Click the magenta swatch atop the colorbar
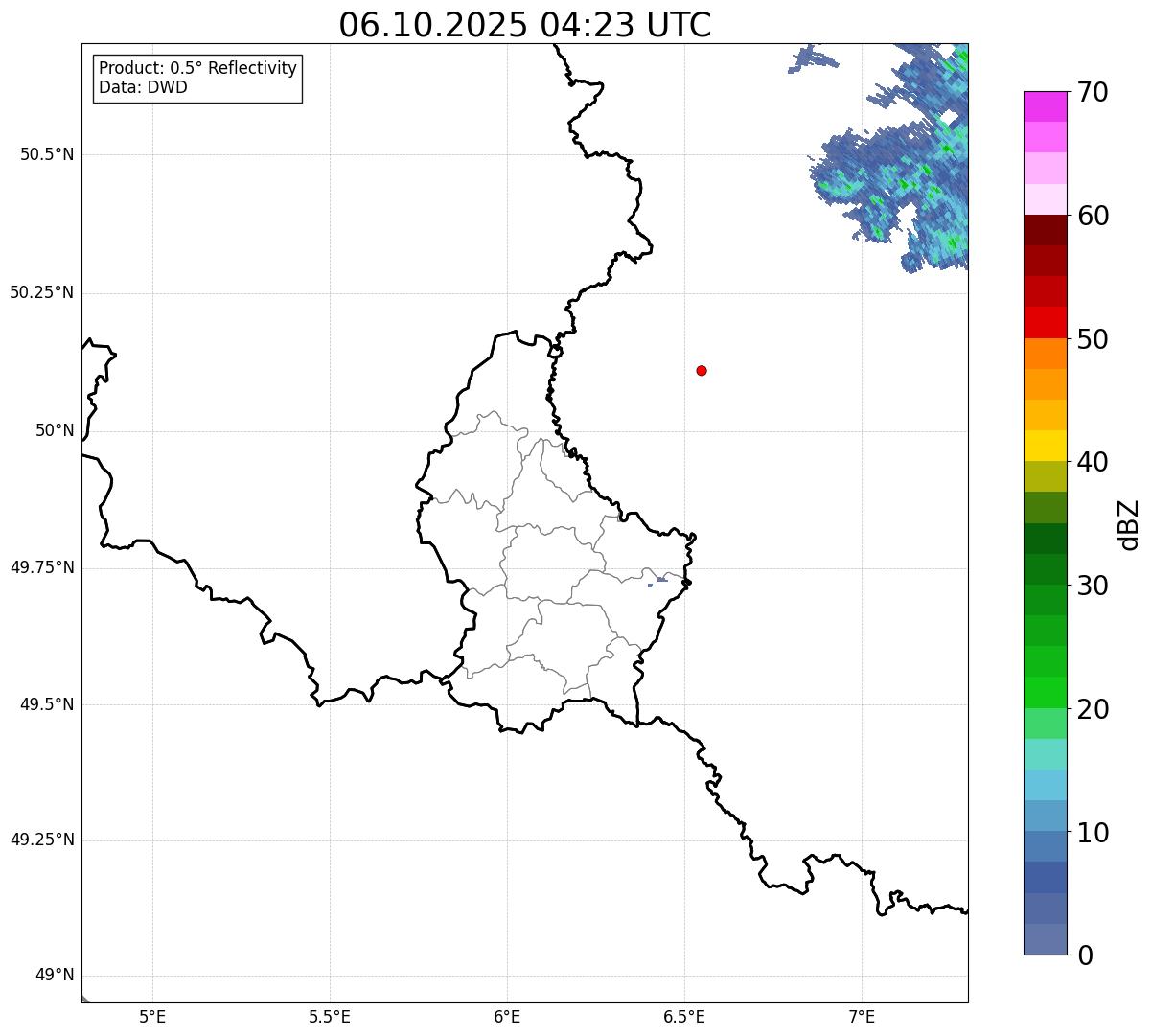 pyautogui.click(x=1045, y=106)
